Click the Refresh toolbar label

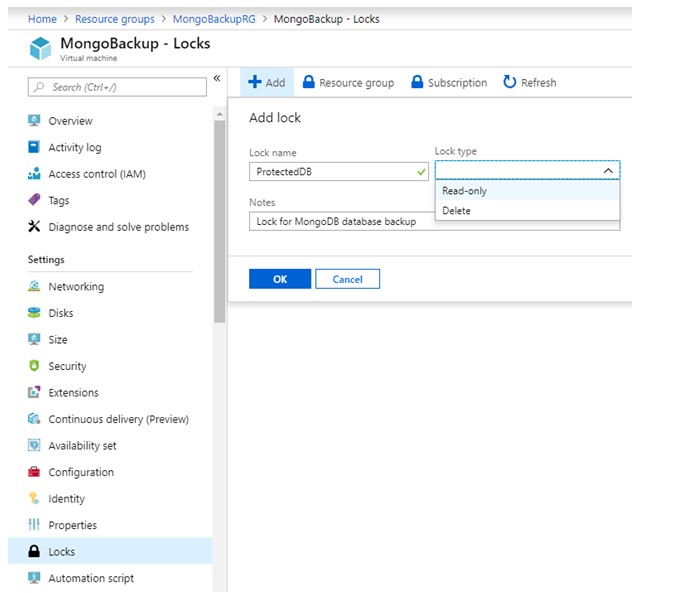[538, 83]
